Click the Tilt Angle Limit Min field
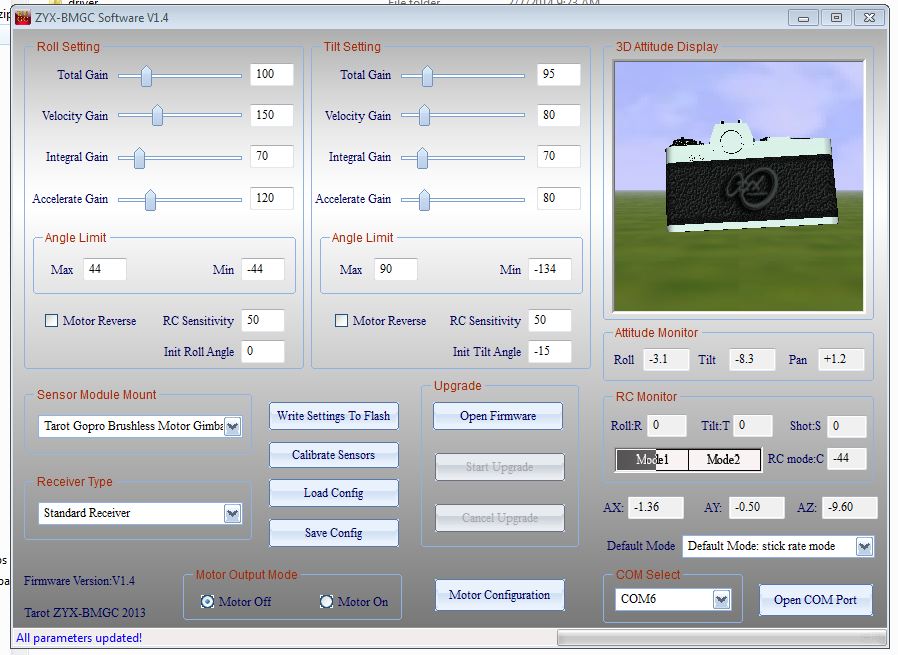This screenshot has height=655, width=898. (x=550, y=269)
